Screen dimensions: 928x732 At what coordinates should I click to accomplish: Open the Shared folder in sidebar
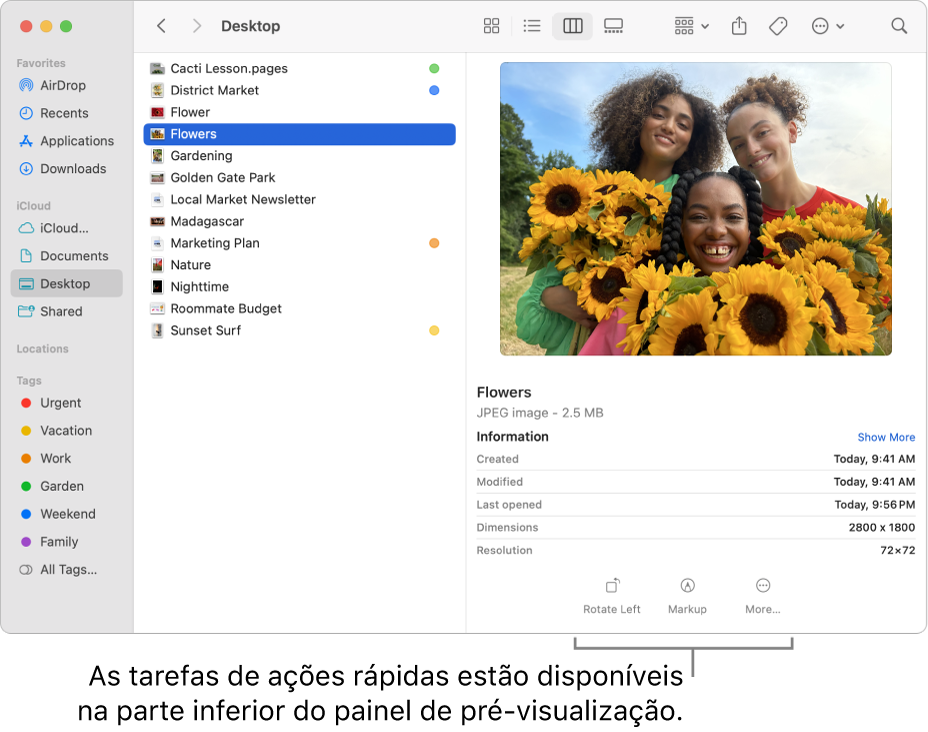tap(50, 311)
